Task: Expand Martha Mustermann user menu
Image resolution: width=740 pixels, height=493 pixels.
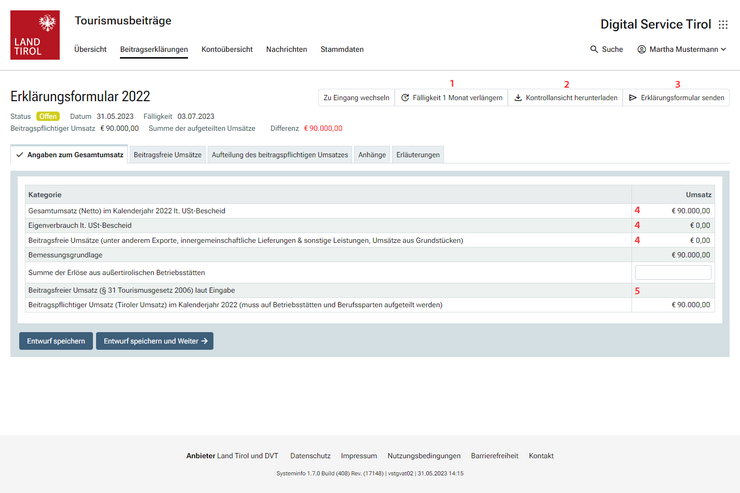Action: coord(687,49)
